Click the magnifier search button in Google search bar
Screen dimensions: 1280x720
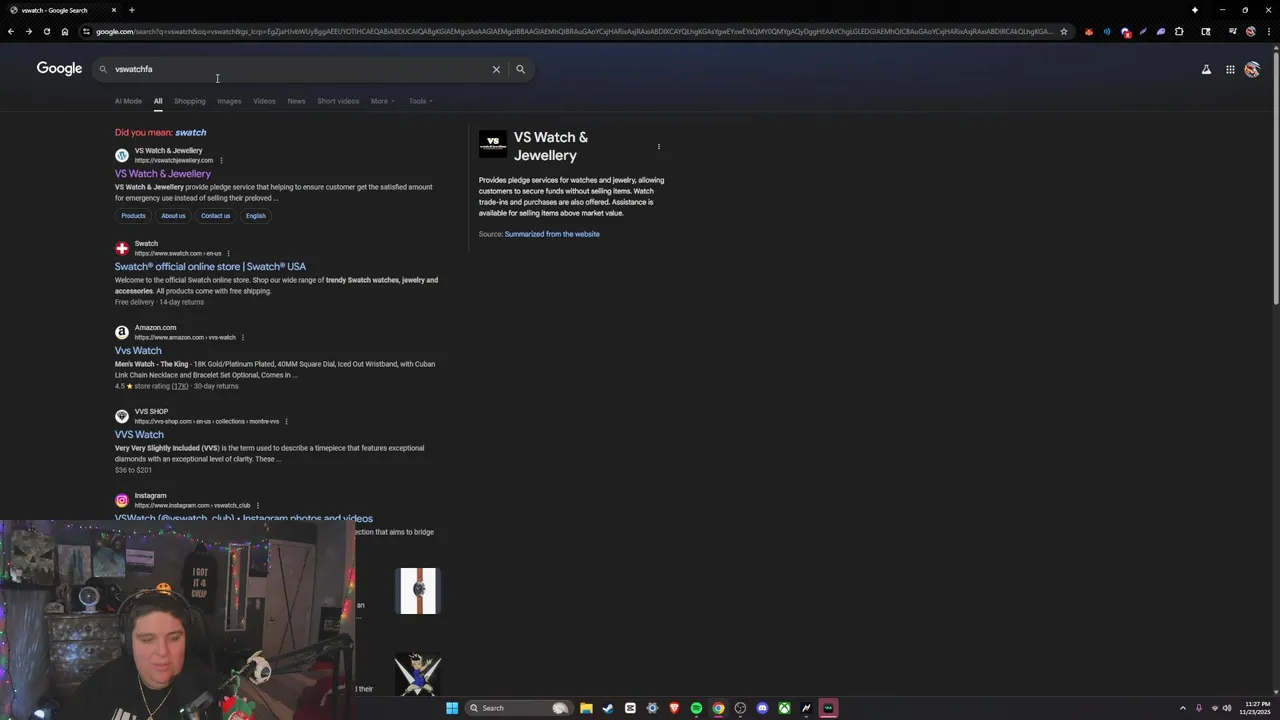520,69
